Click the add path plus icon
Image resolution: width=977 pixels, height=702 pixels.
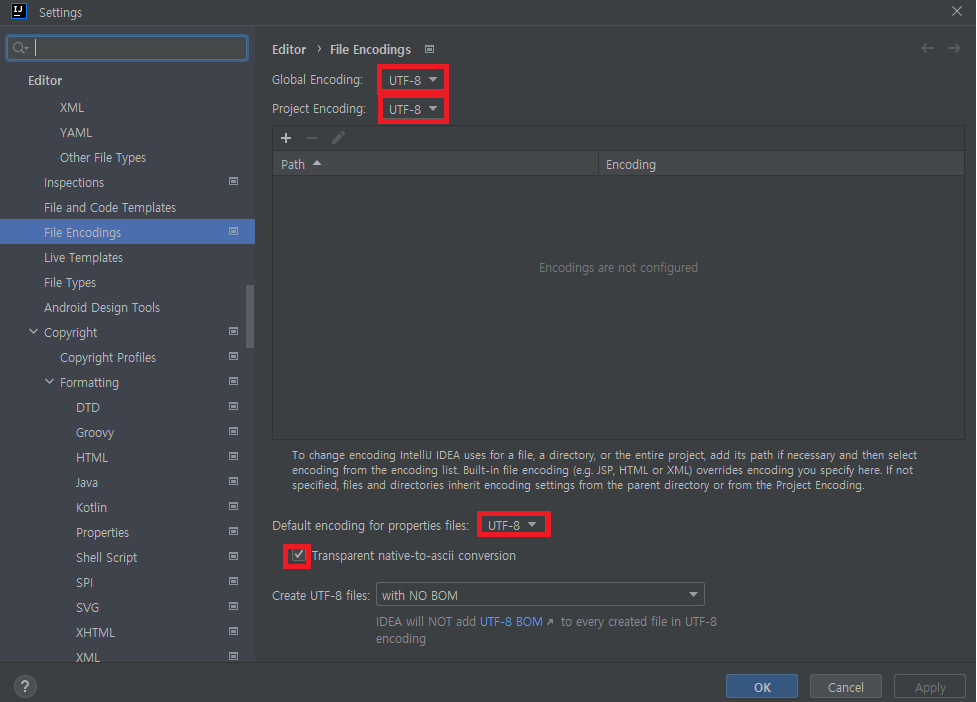[x=286, y=138]
